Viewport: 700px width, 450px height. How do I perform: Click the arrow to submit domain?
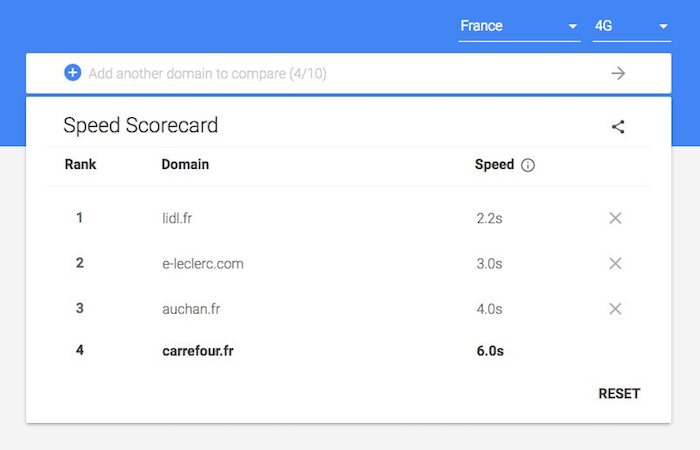[618, 73]
